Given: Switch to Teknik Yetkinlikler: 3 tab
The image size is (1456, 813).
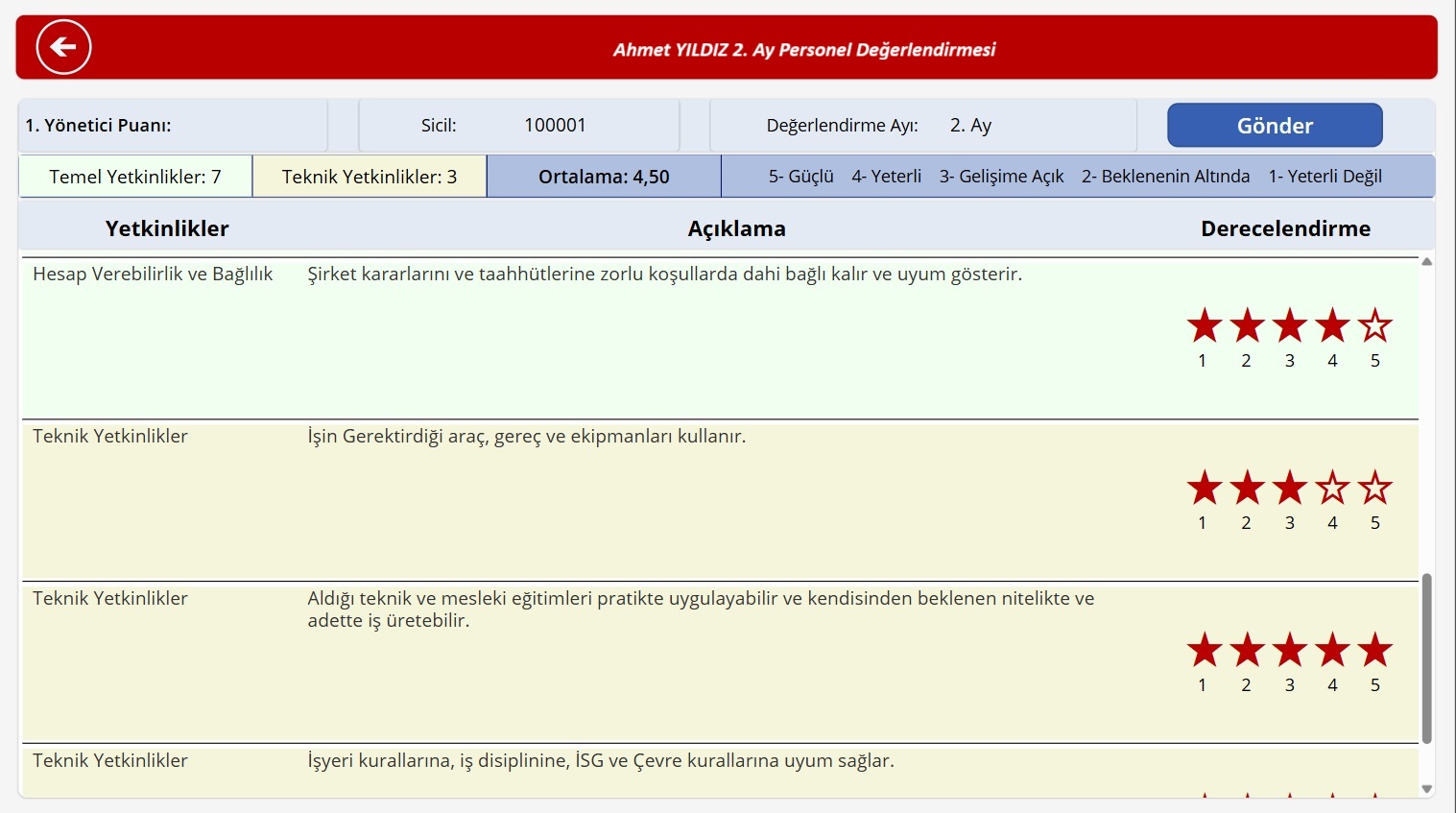Looking at the screenshot, I should (370, 177).
